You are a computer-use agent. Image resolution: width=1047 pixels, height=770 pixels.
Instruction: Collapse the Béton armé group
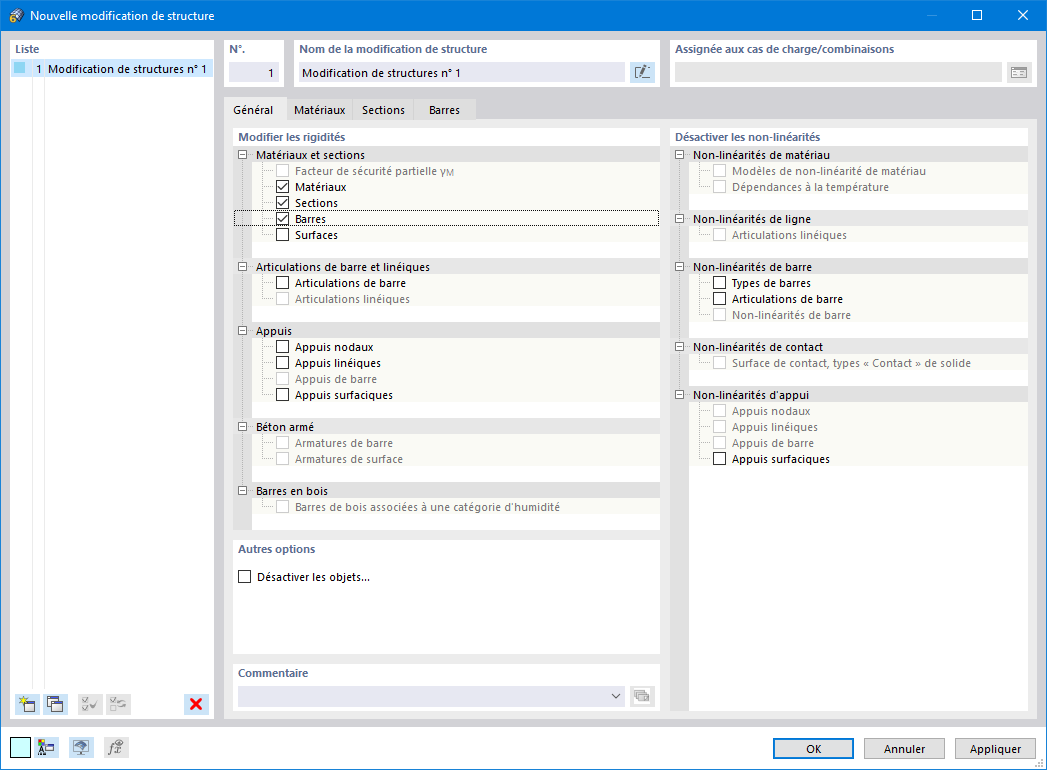click(x=242, y=427)
